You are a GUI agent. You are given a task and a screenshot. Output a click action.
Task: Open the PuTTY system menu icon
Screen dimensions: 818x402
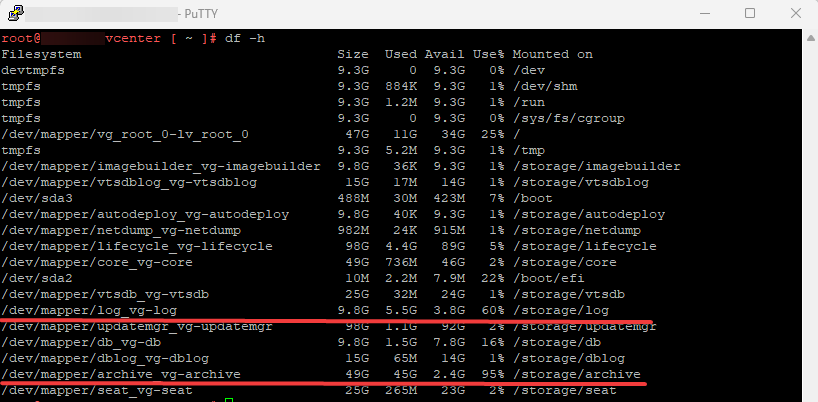tap(15, 13)
